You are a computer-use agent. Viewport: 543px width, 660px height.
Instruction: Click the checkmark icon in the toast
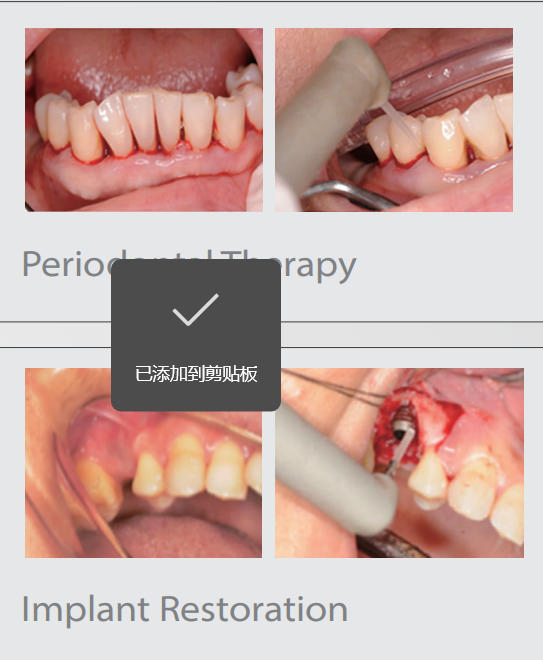pos(196,309)
